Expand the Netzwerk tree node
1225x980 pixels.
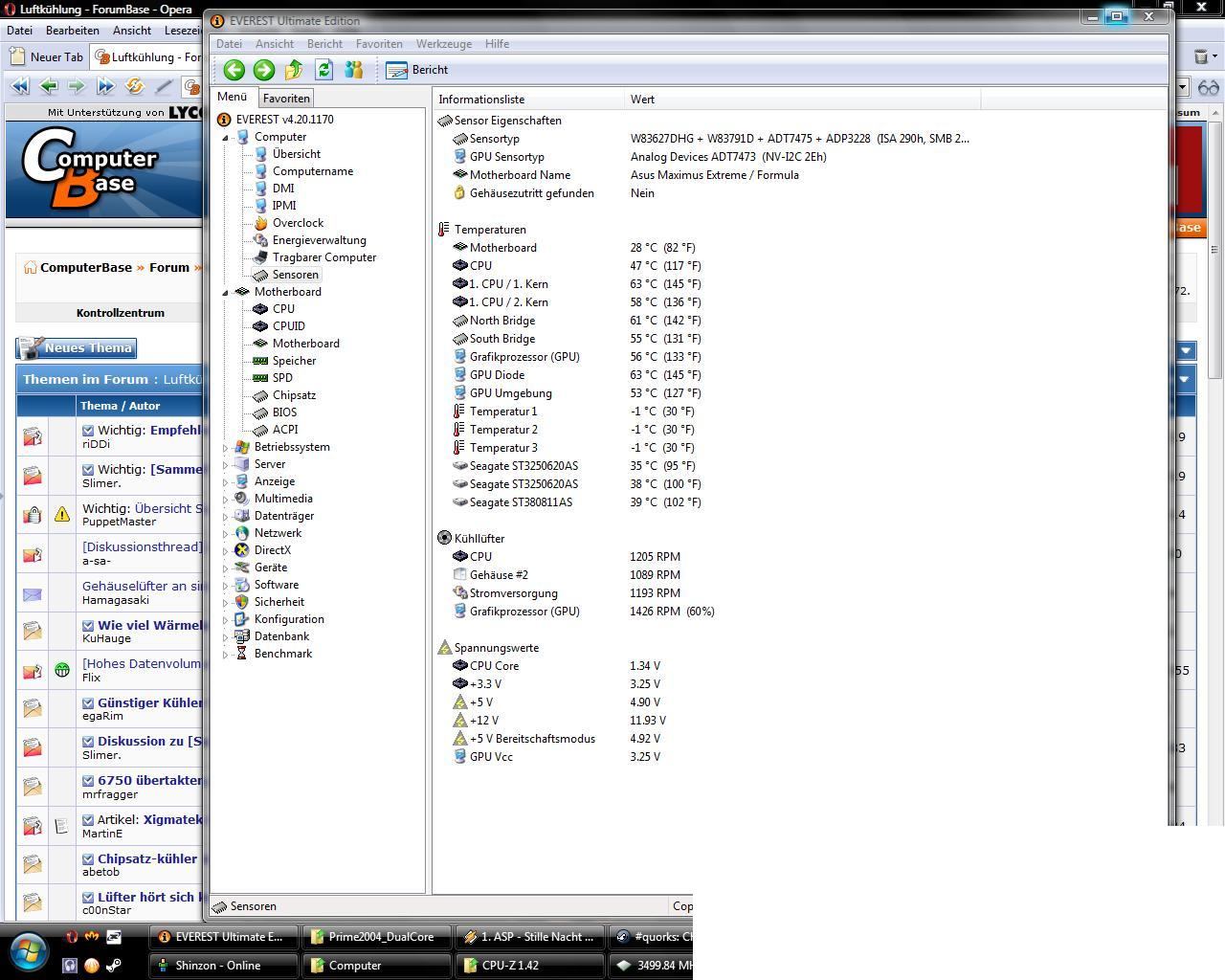click(226, 533)
